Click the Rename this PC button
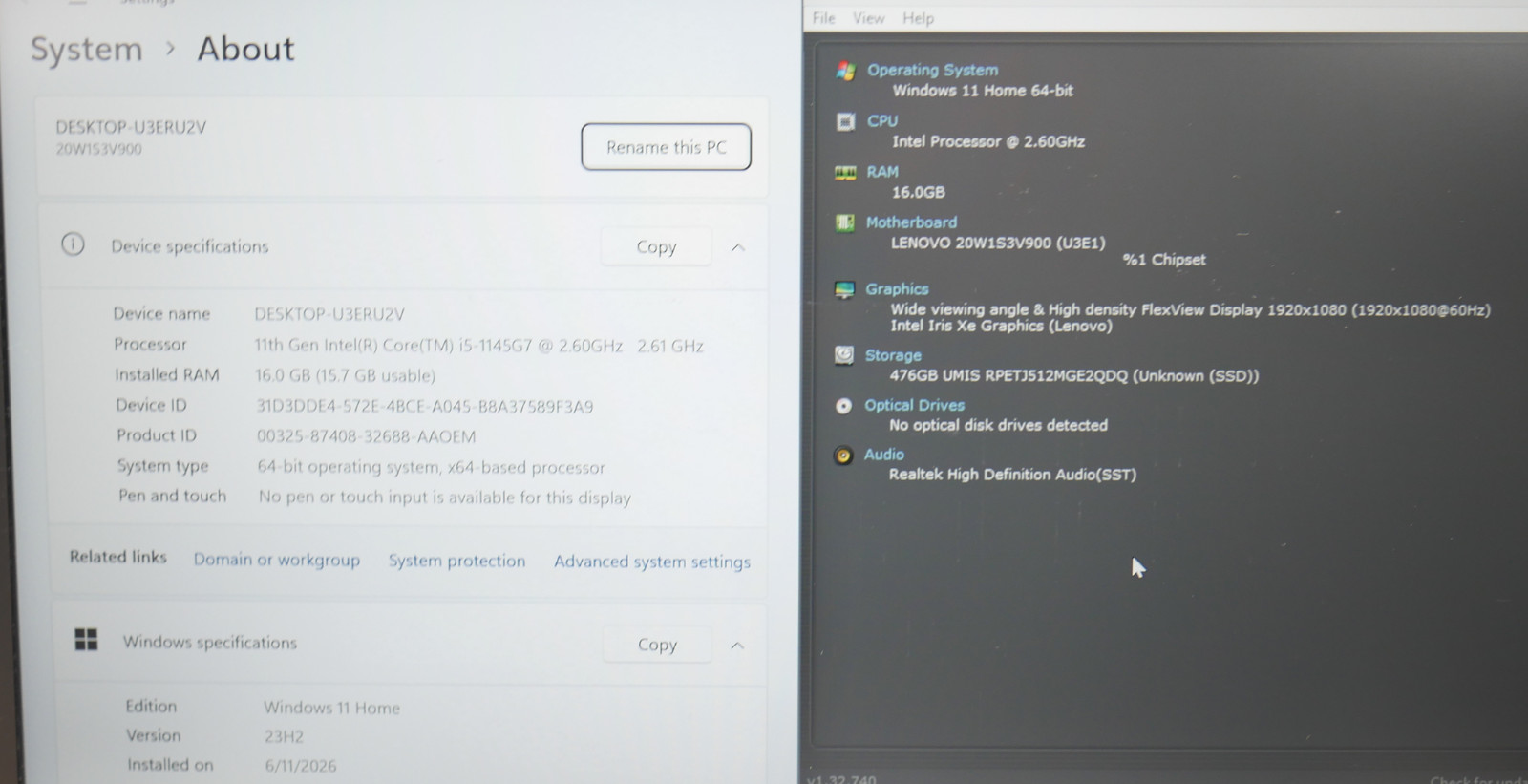This screenshot has width=1528, height=784. coord(666,147)
